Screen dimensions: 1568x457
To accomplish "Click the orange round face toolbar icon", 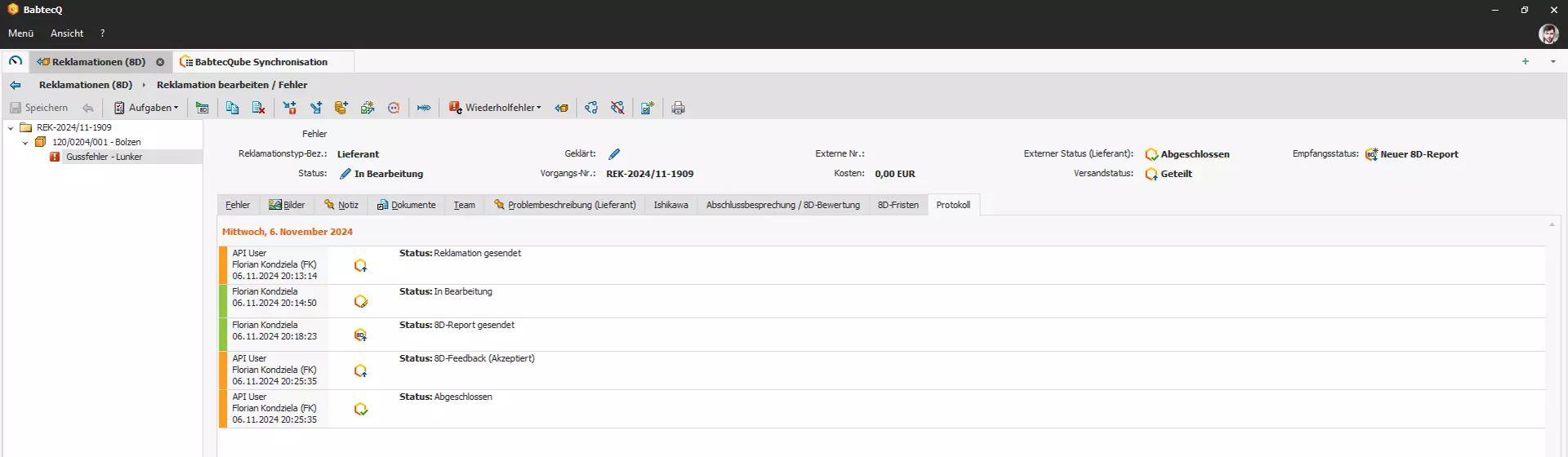I will [394, 108].
